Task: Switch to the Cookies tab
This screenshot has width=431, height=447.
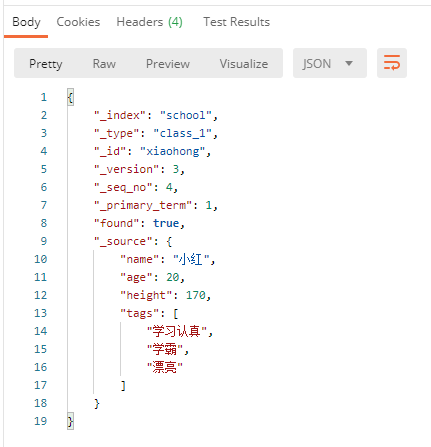Action: point(78,22)
